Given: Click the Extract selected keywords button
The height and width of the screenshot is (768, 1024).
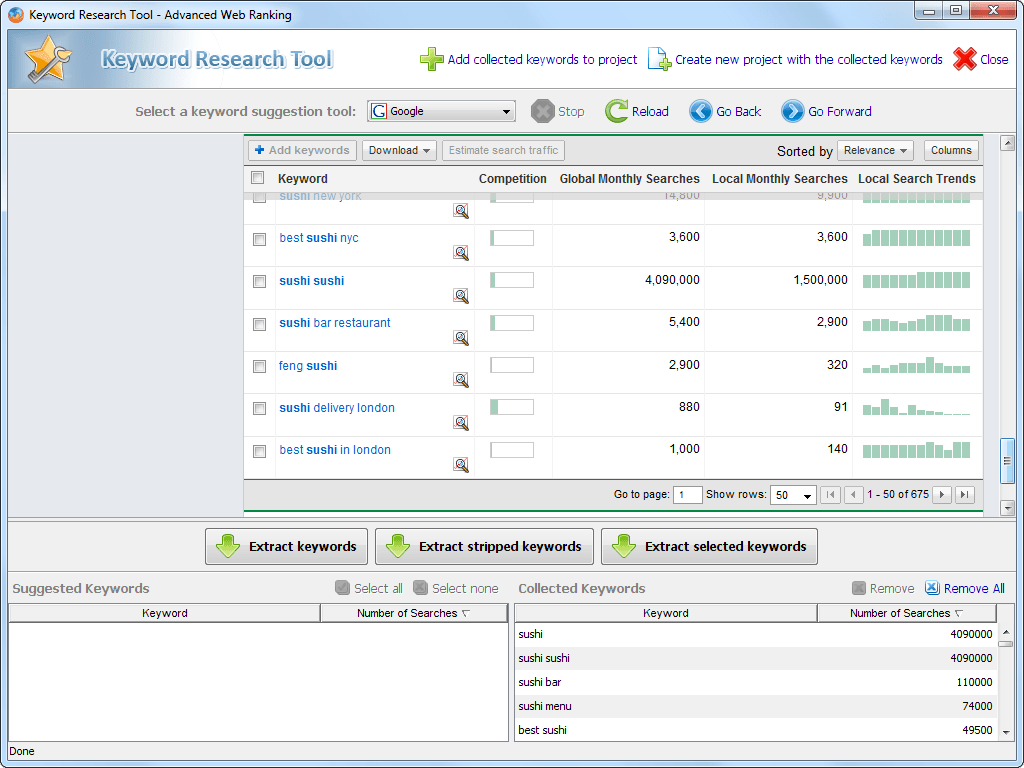Looking at the screenshot, I should 709,547.
